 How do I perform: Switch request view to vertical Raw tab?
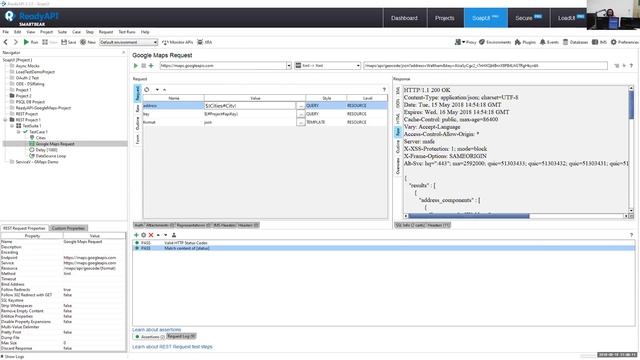(x=138, y=108)
